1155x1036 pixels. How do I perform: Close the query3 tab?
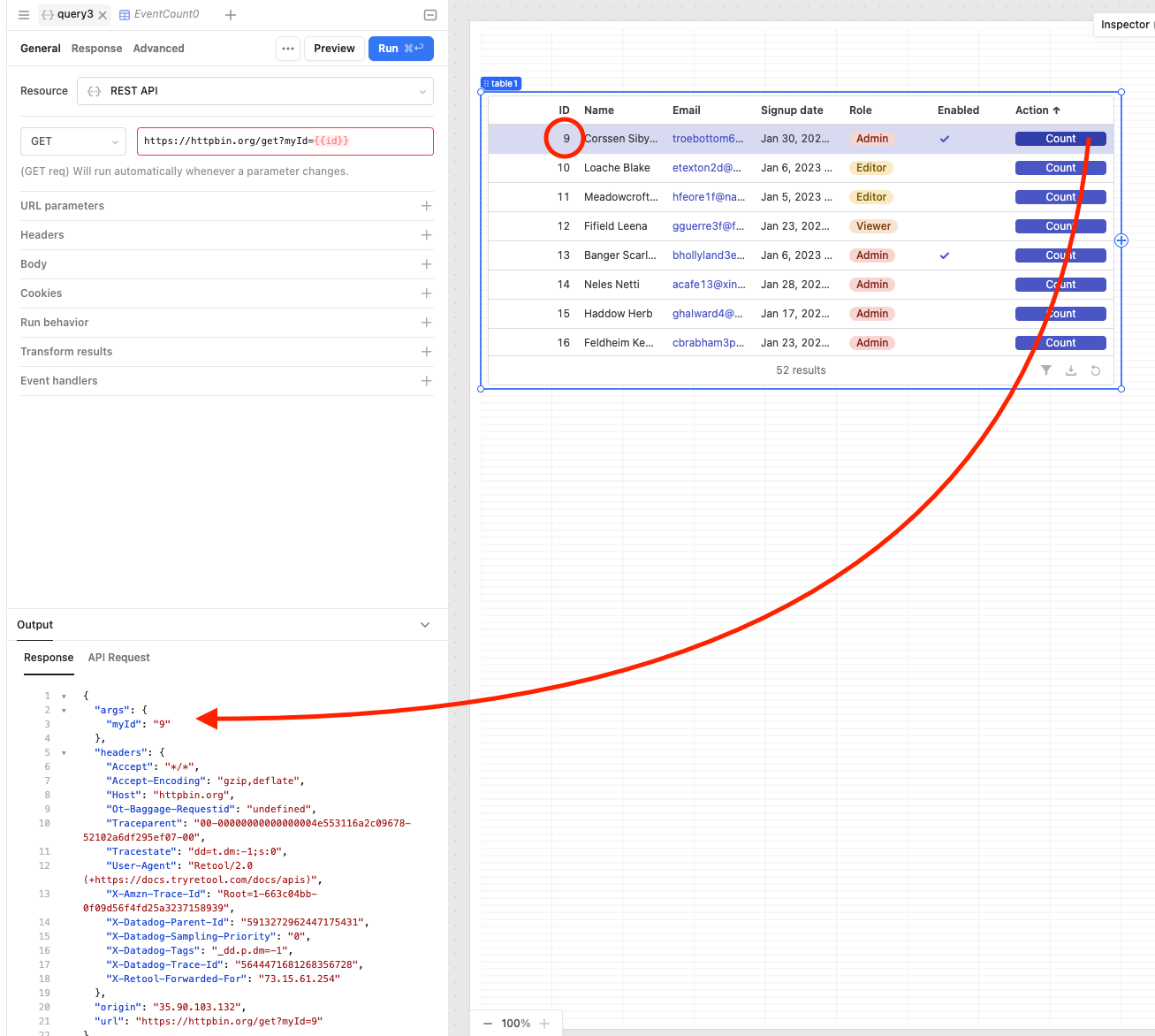[x=103, y=15]
